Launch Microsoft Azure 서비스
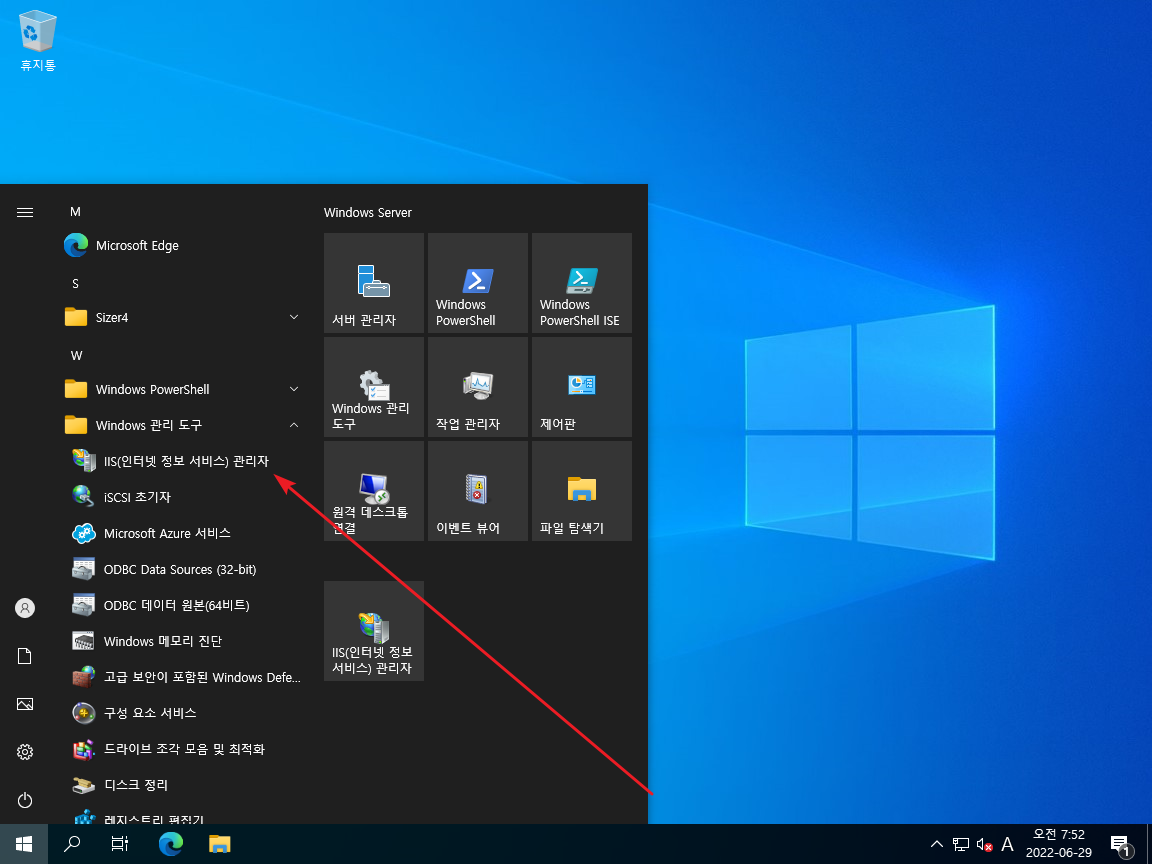The width and height of the screenshot is (1152, 864). [x=184, y=533]
